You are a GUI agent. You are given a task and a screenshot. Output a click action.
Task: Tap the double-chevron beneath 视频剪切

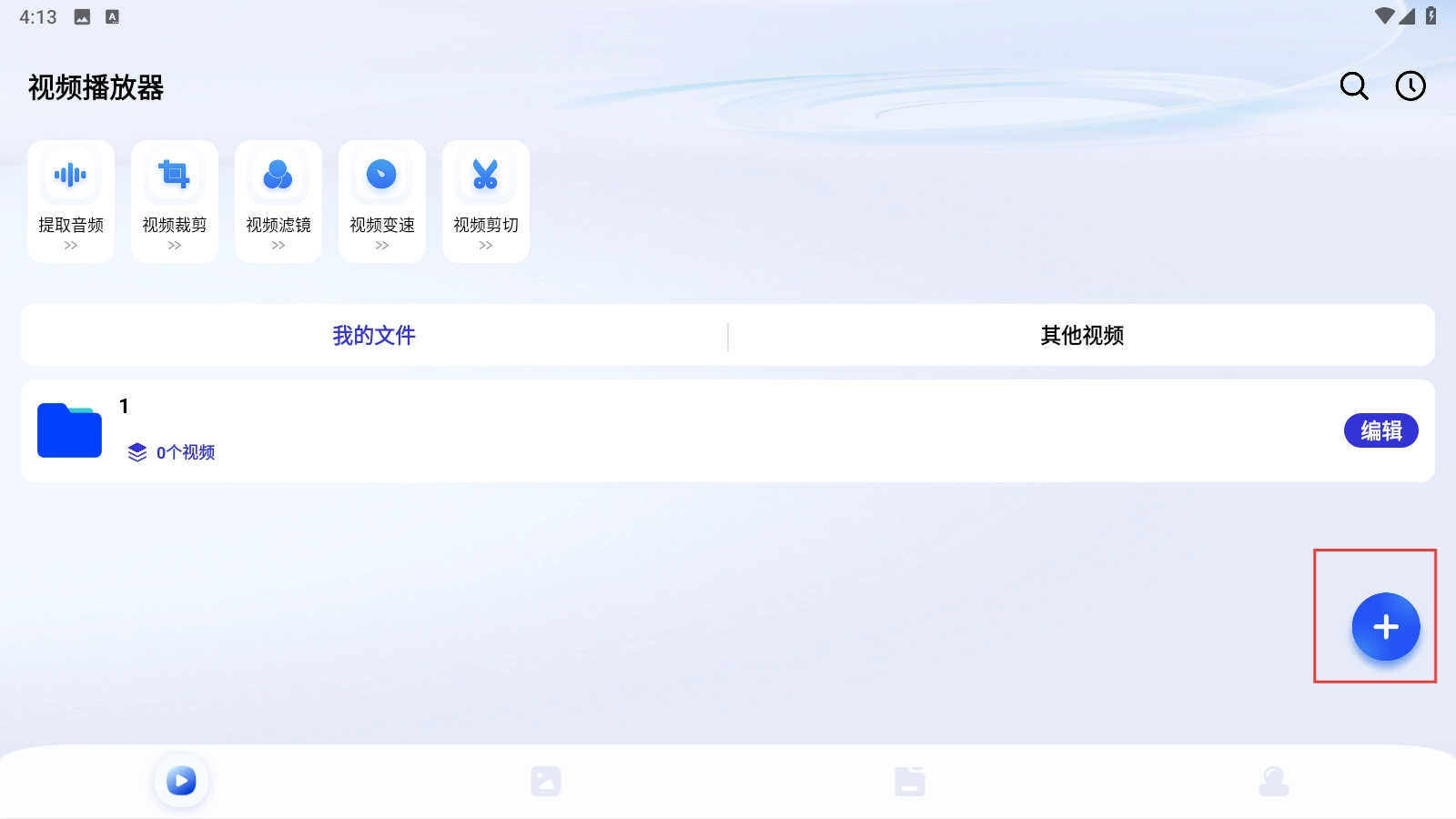[486, 246]
